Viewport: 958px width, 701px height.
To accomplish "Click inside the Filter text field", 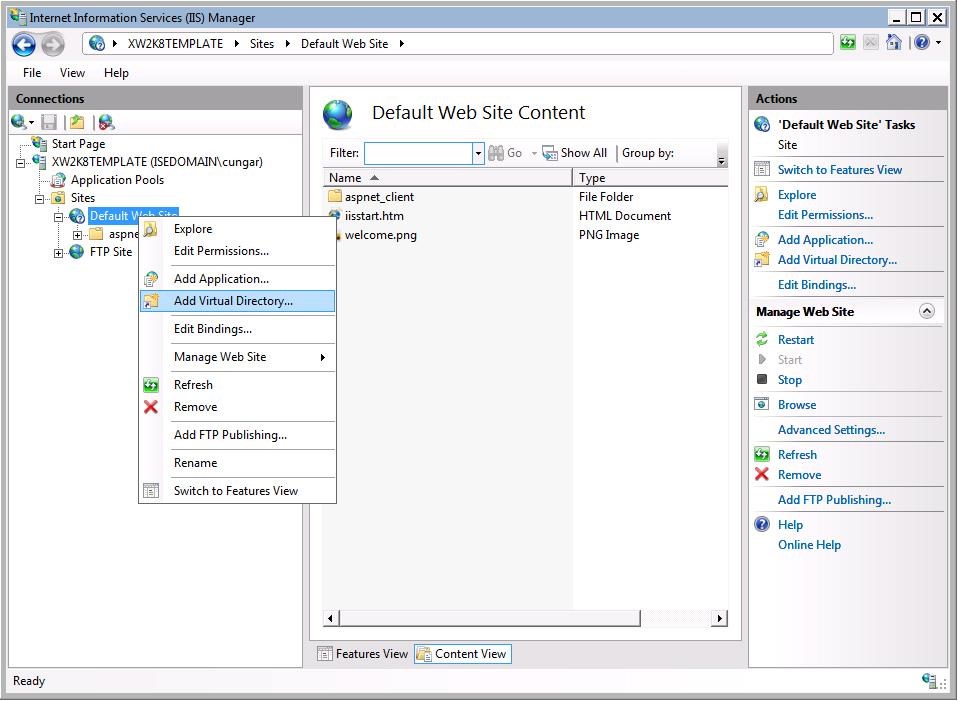I will (418, 153).
